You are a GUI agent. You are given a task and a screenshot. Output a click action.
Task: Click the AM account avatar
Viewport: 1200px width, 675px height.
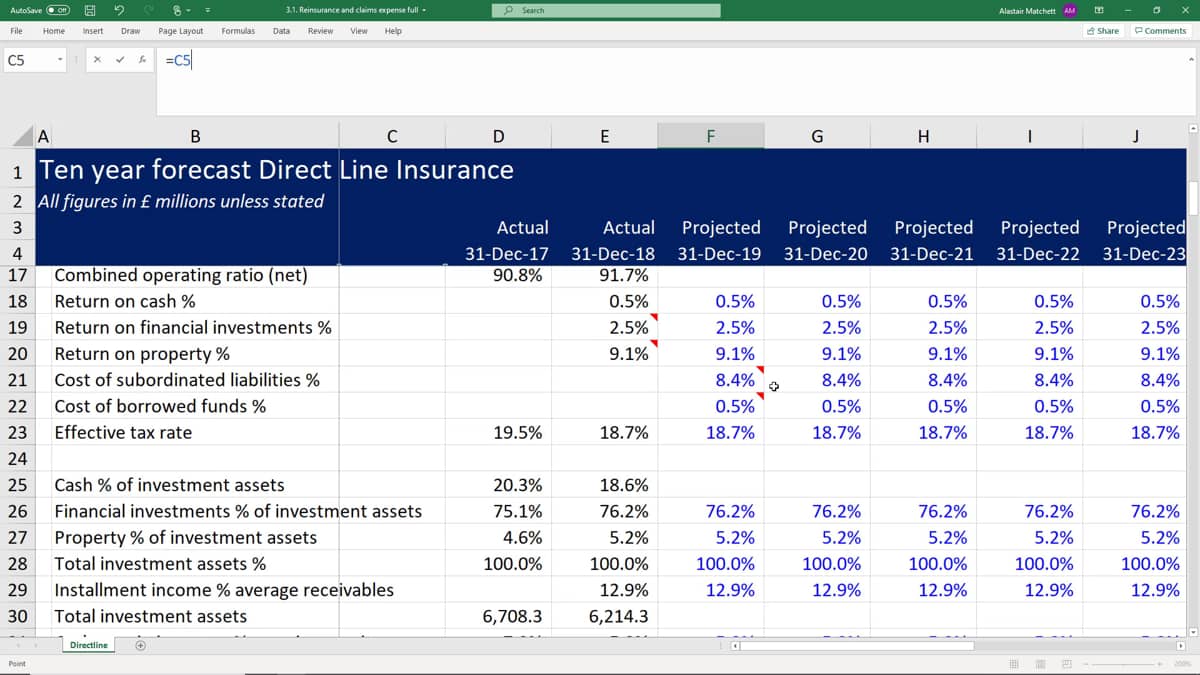pos(1069,10)
